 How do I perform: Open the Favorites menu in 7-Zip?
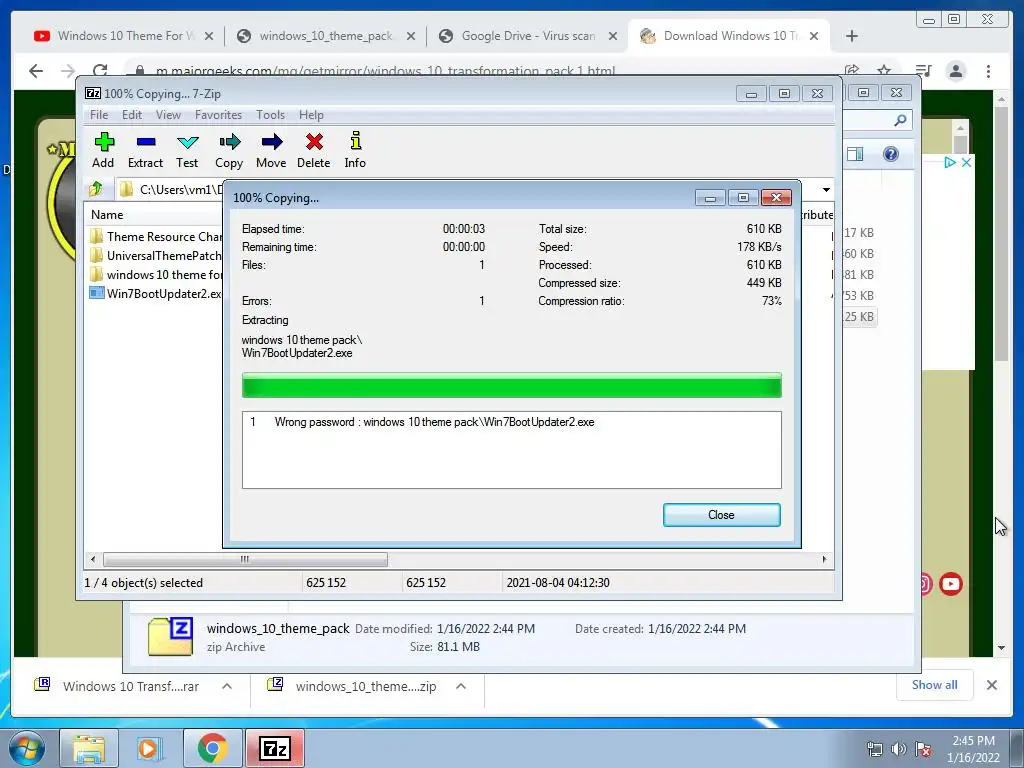(x=218, y=115)
